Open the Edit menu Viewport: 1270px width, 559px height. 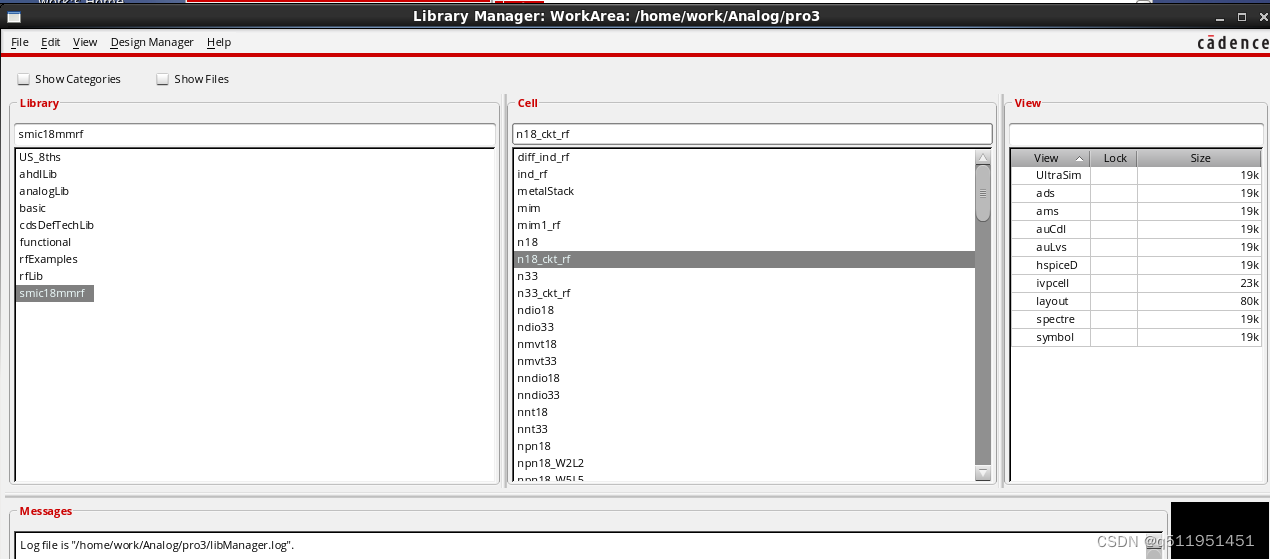pos(50,42)
